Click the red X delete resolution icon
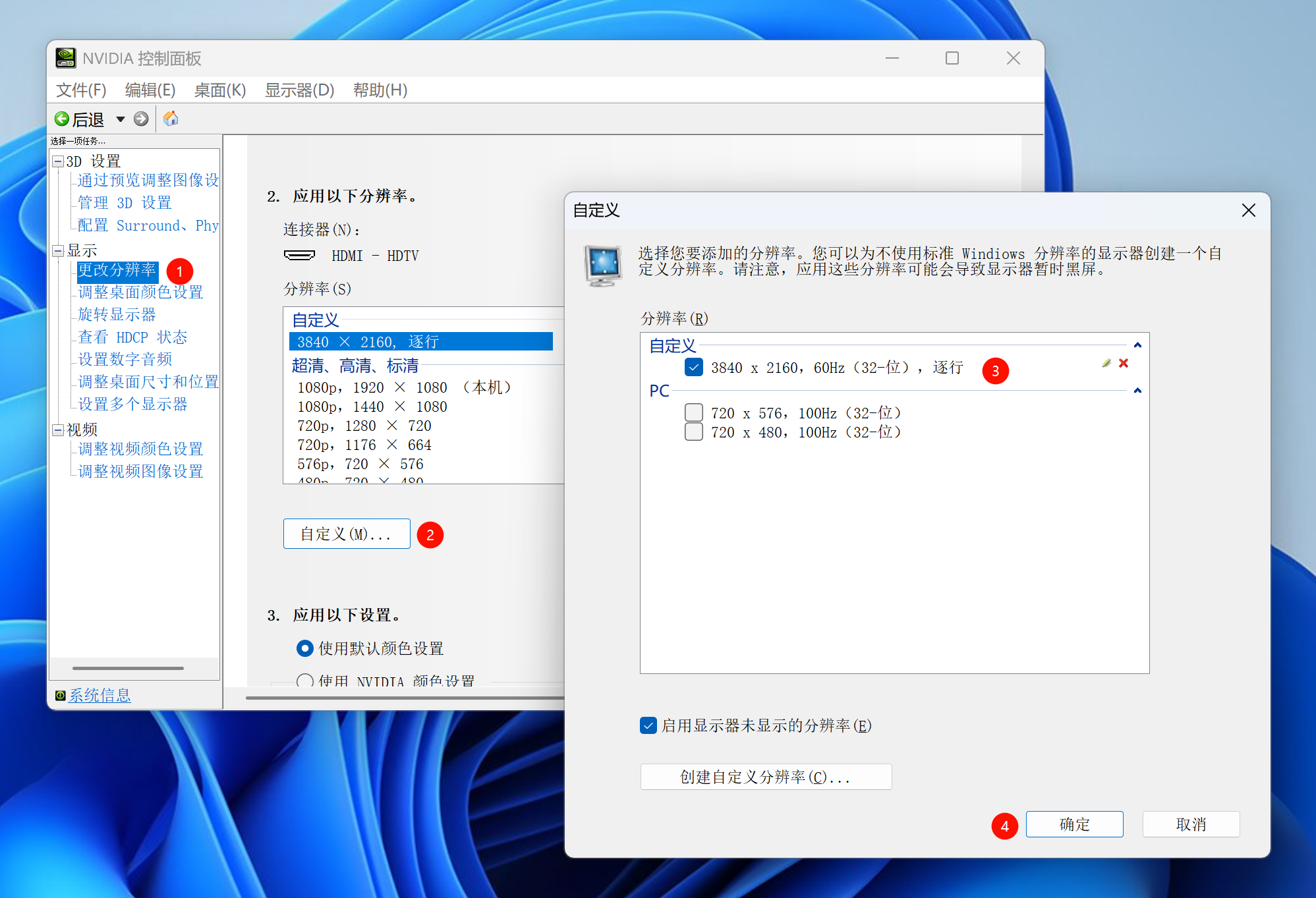The width and height of the screenshot is (1316, 898). pyautogui.click(x=1124, y=363)
